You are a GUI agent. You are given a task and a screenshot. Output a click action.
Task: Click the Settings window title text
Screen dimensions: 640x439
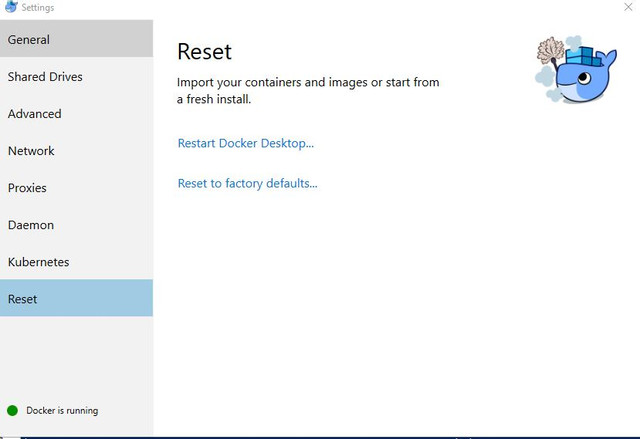click(38, 7)
